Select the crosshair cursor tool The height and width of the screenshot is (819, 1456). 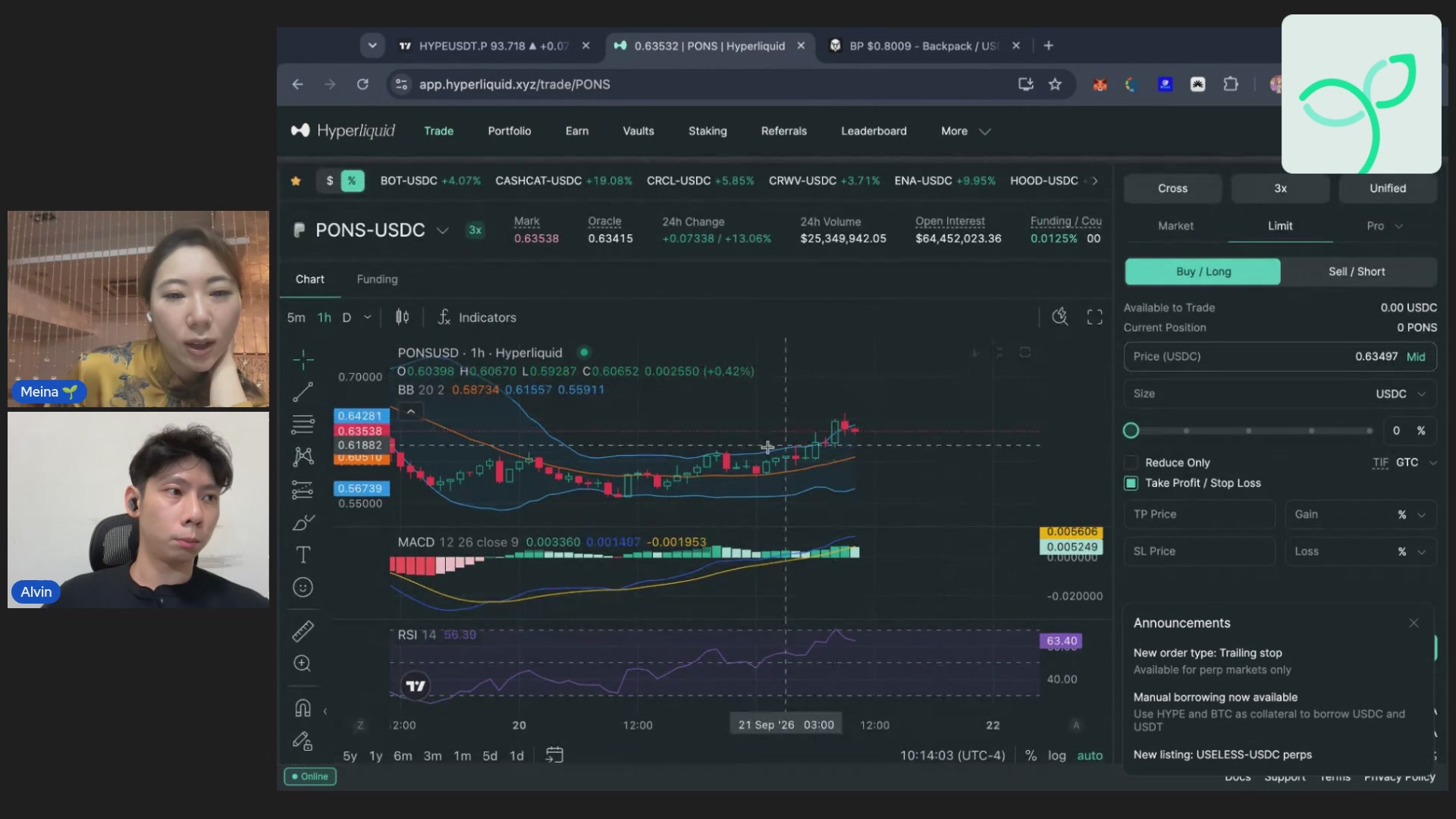(303, 359)
